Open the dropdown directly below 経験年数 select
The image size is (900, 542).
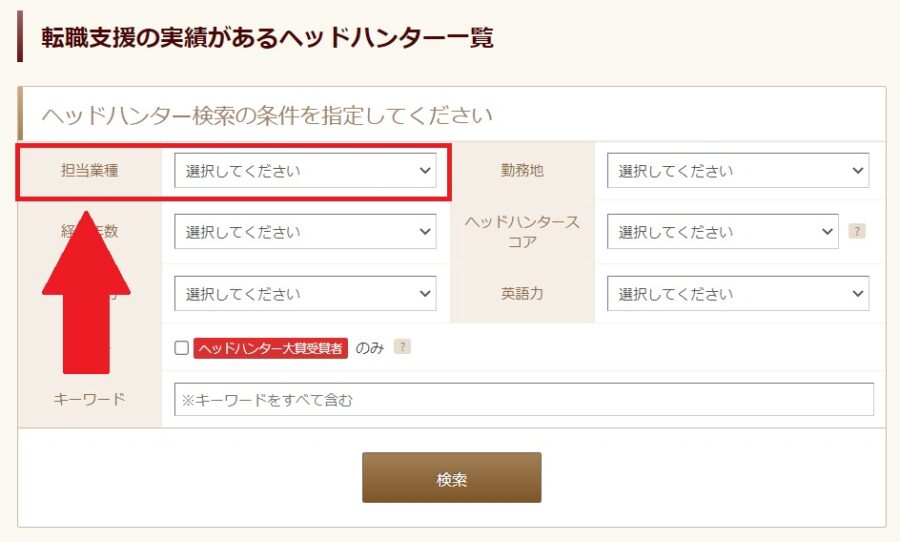coord(305,293)
